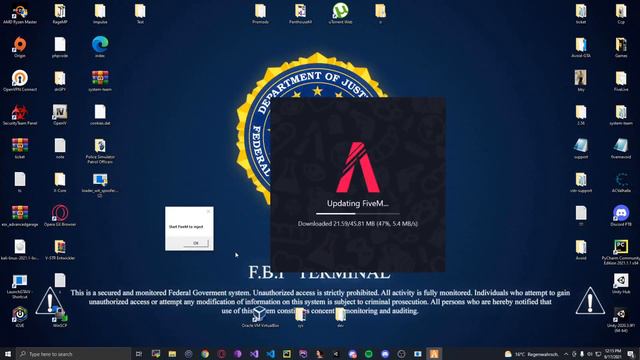Open the notification center icon
This screenshot has height=360, width=640.
(631, 353)
